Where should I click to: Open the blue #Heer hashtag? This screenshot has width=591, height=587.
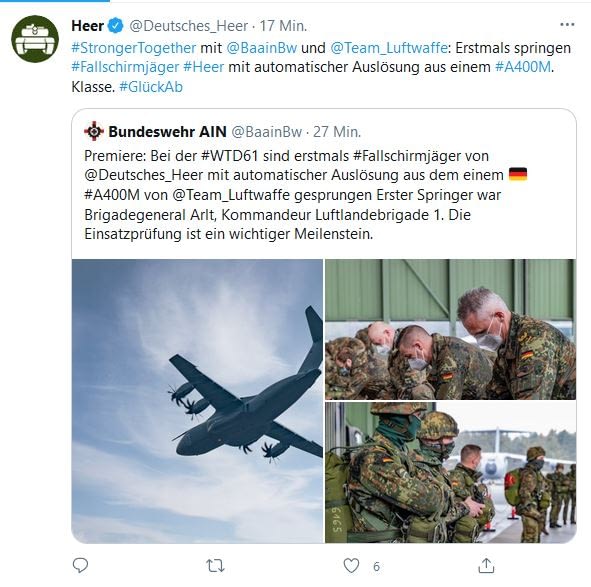(x=204, y=67)
